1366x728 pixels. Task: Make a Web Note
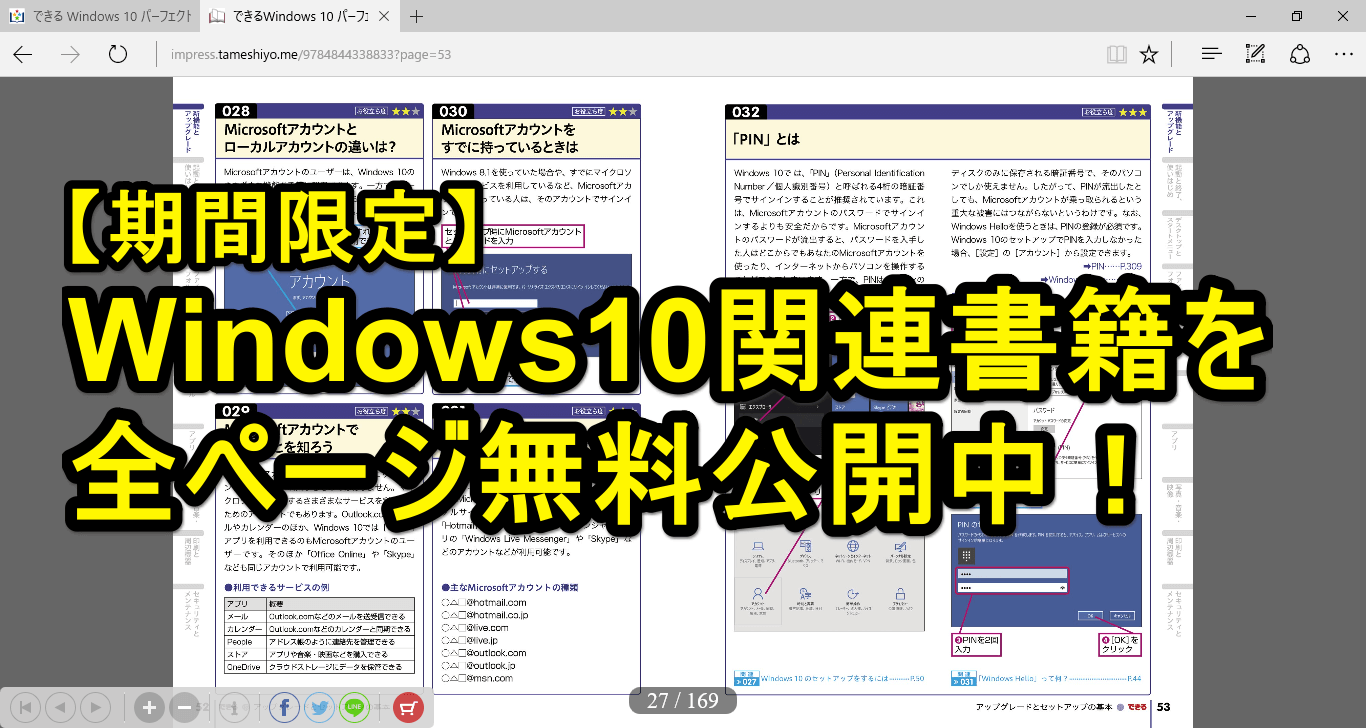pyautogui.click(x=1255, y=54)
